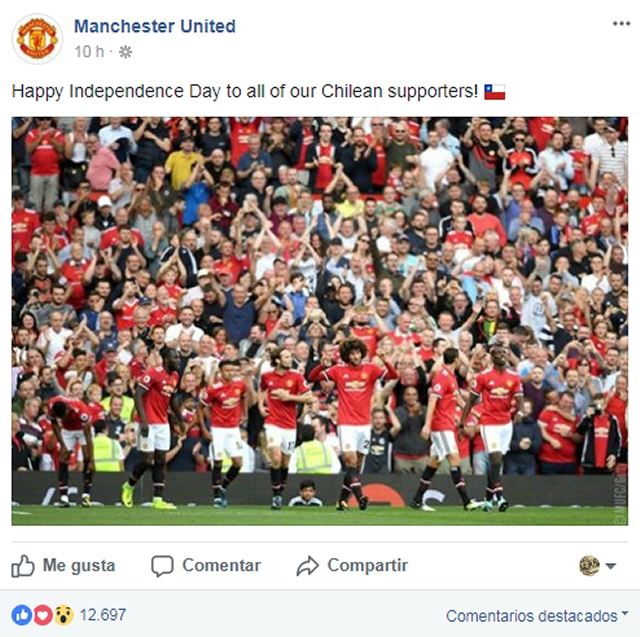Click the public privacy globe icon
The image size is (640, 637).
point(125,52)
